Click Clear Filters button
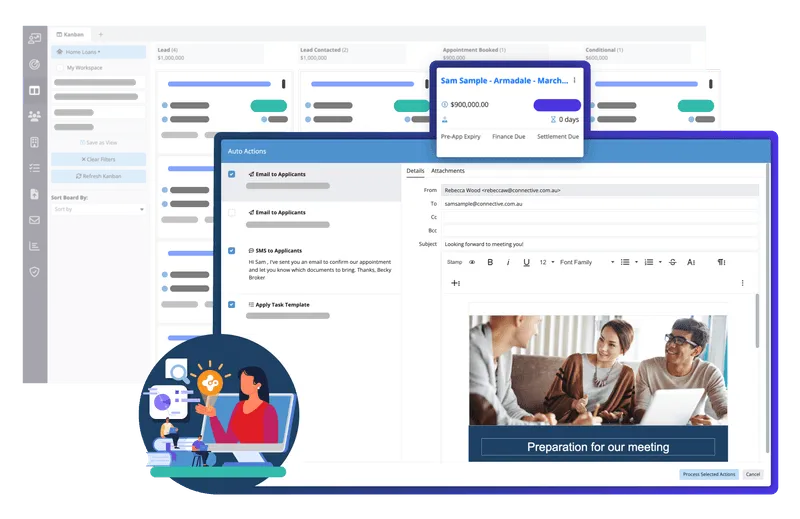800x519 pixels. (98, 159)
